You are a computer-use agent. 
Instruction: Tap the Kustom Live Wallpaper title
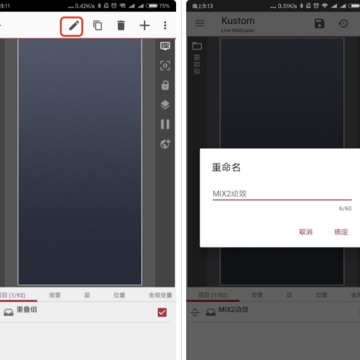click(x=238, y=24)
